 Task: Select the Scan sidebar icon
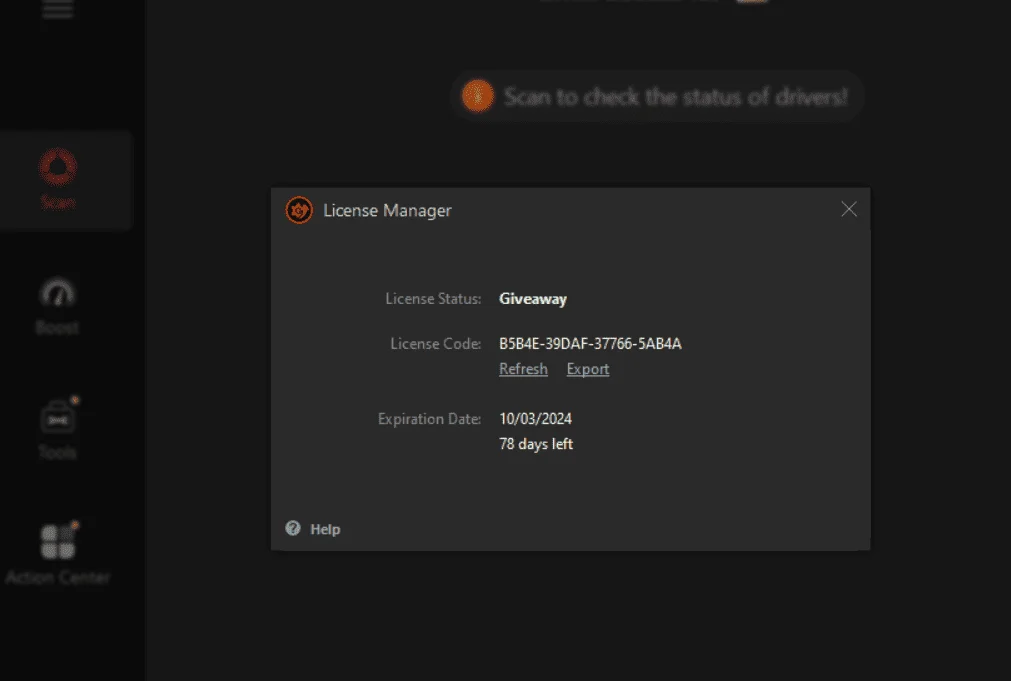click(x=58, y=167)
